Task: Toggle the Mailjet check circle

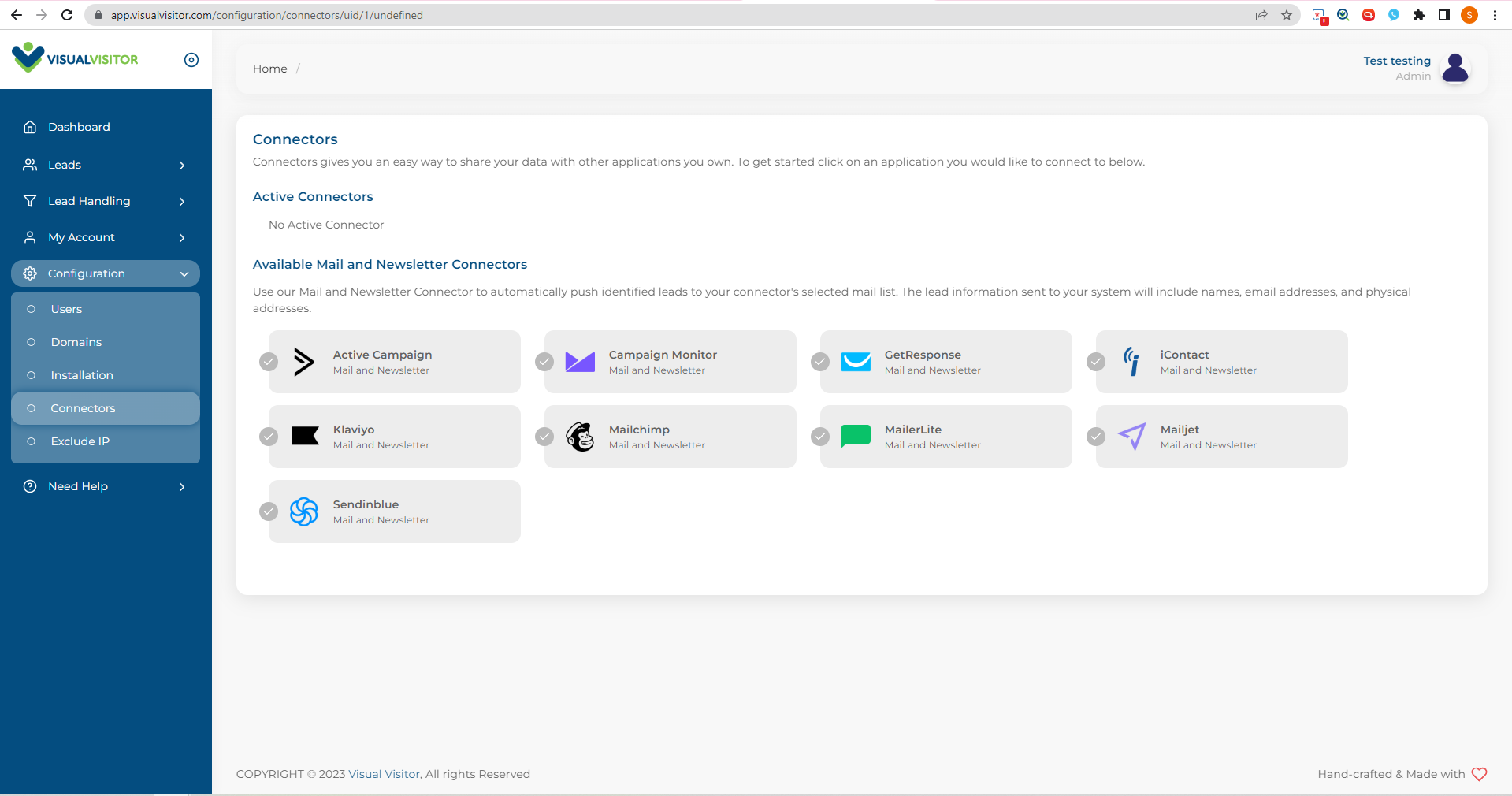Action: coord(1096,437)
